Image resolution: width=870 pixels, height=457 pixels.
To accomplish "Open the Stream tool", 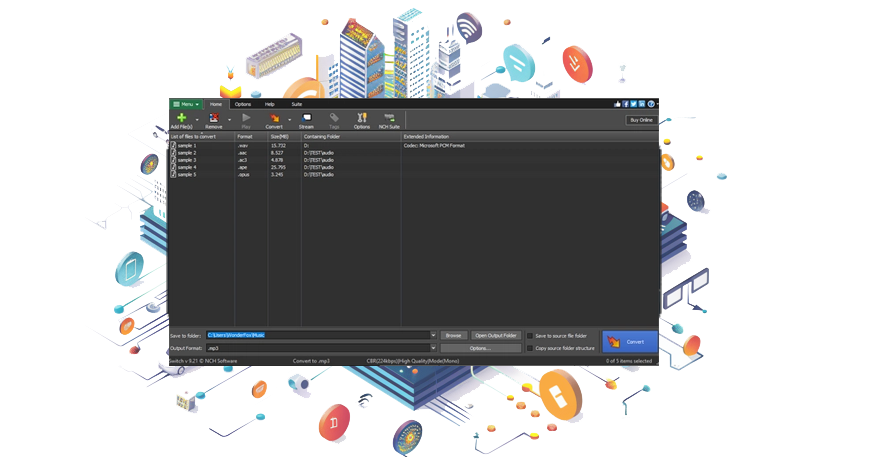I will [306, 120].
